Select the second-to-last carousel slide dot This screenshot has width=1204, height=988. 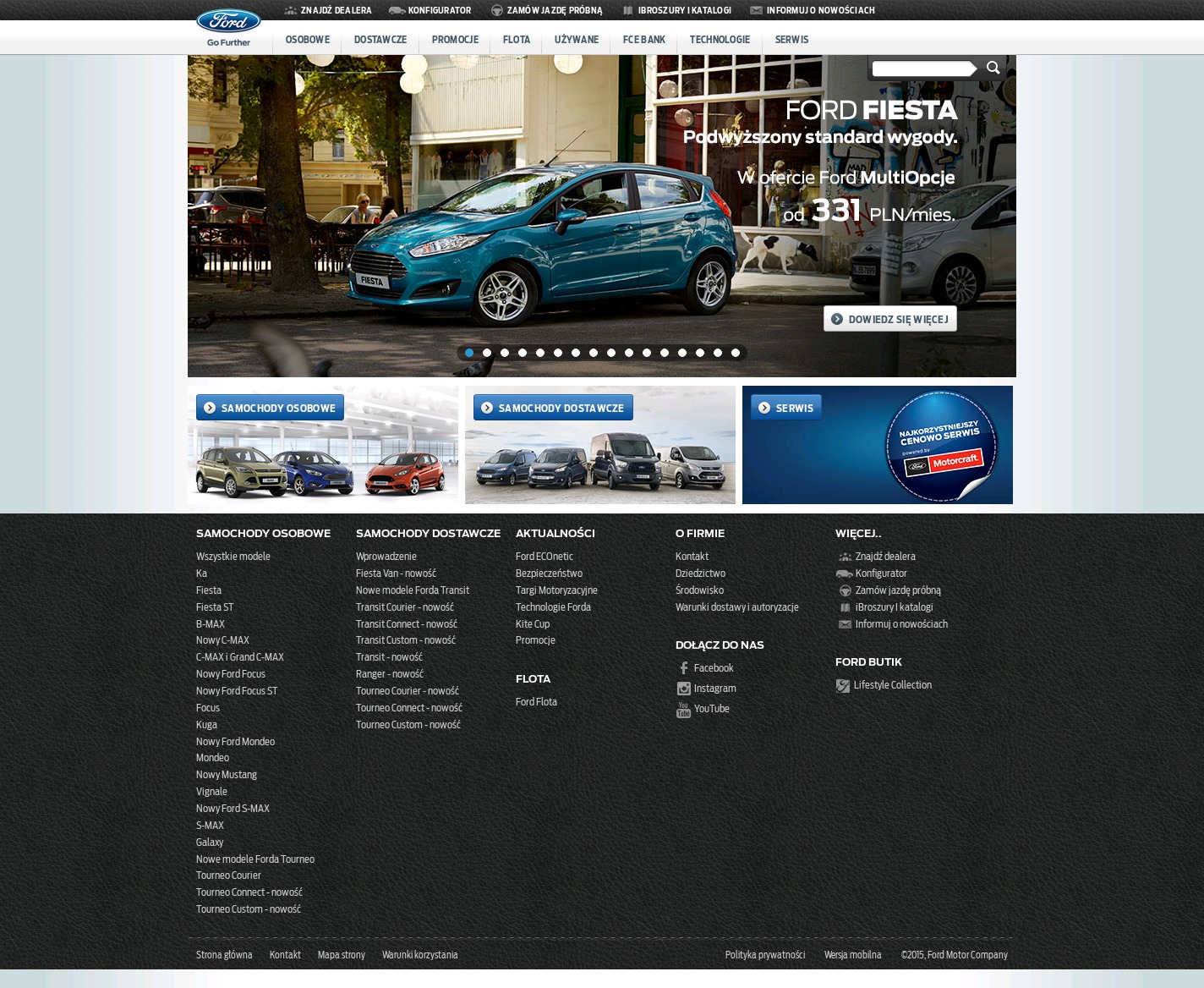pyautogui.click(x=718, y=353)
